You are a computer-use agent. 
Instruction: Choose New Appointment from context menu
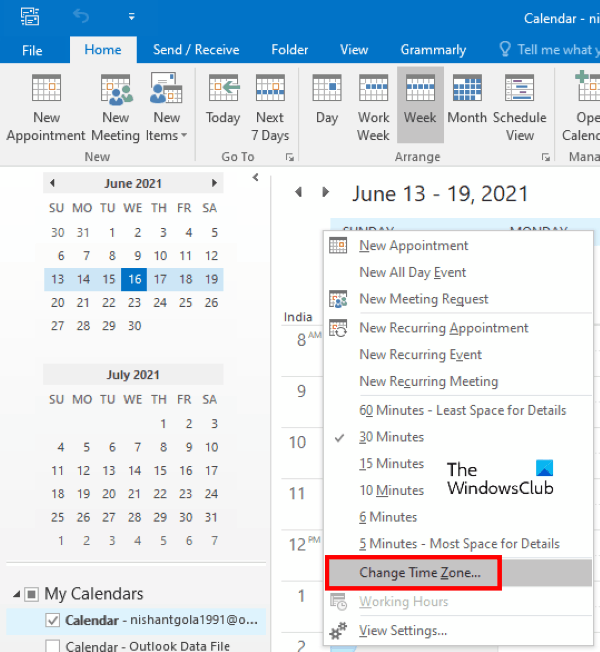458,245
